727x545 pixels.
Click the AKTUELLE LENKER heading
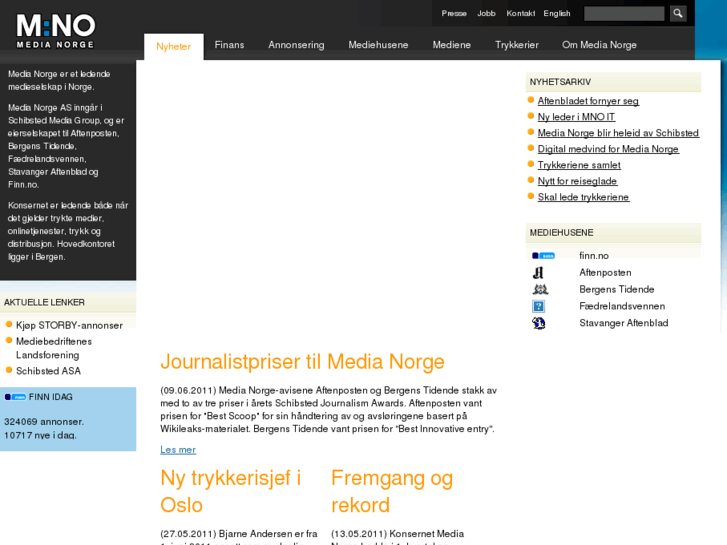(44, 302)
